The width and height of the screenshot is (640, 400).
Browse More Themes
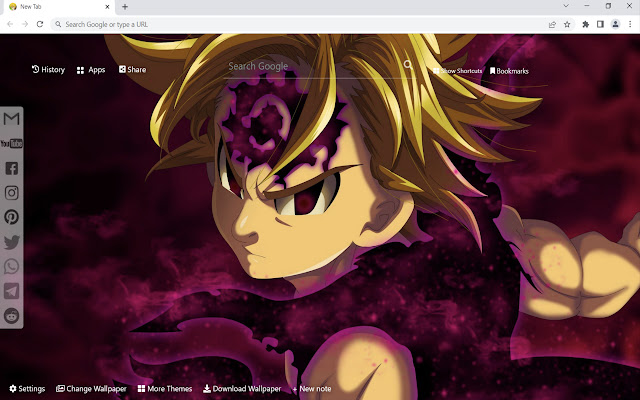[165, 389]
